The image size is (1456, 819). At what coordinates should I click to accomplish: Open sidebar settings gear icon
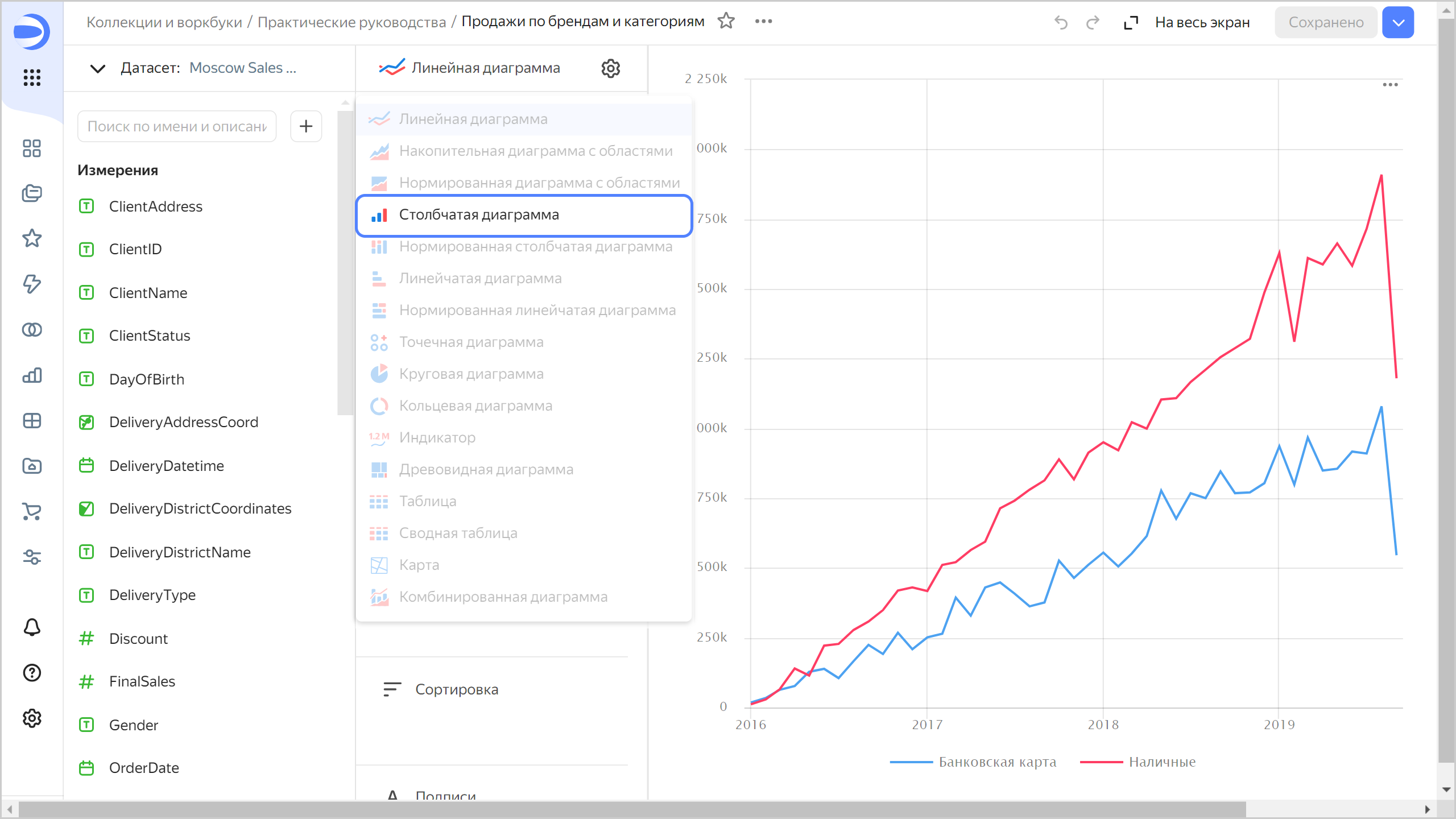(32, 718)
